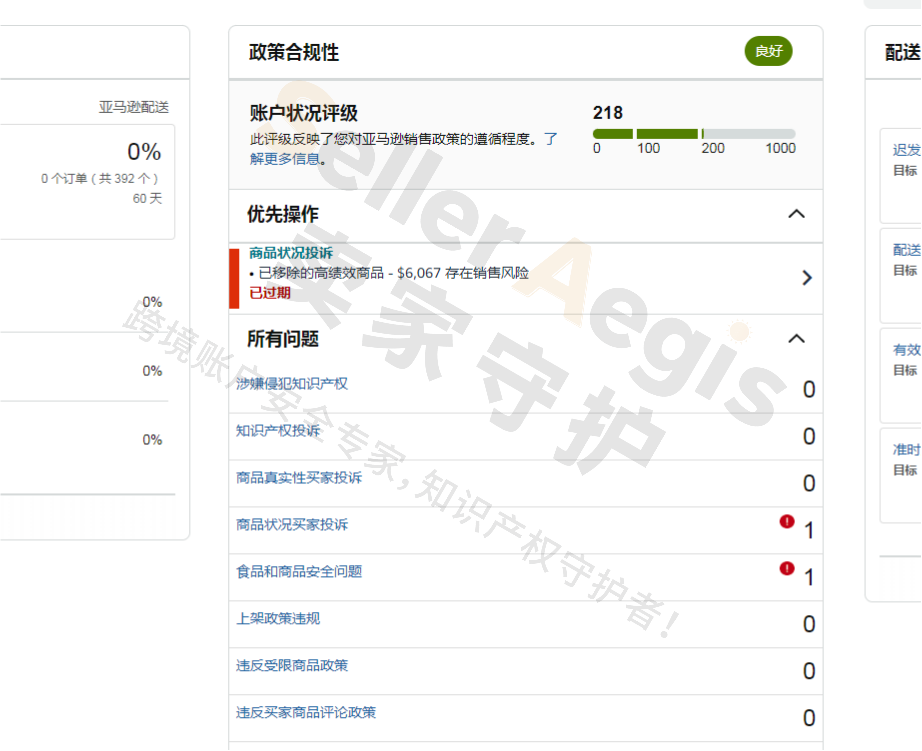The width and height of the screenshot is (922, 751).
Task: Click red alert icon beside 商品状况买家投诉
Action: 787,522
